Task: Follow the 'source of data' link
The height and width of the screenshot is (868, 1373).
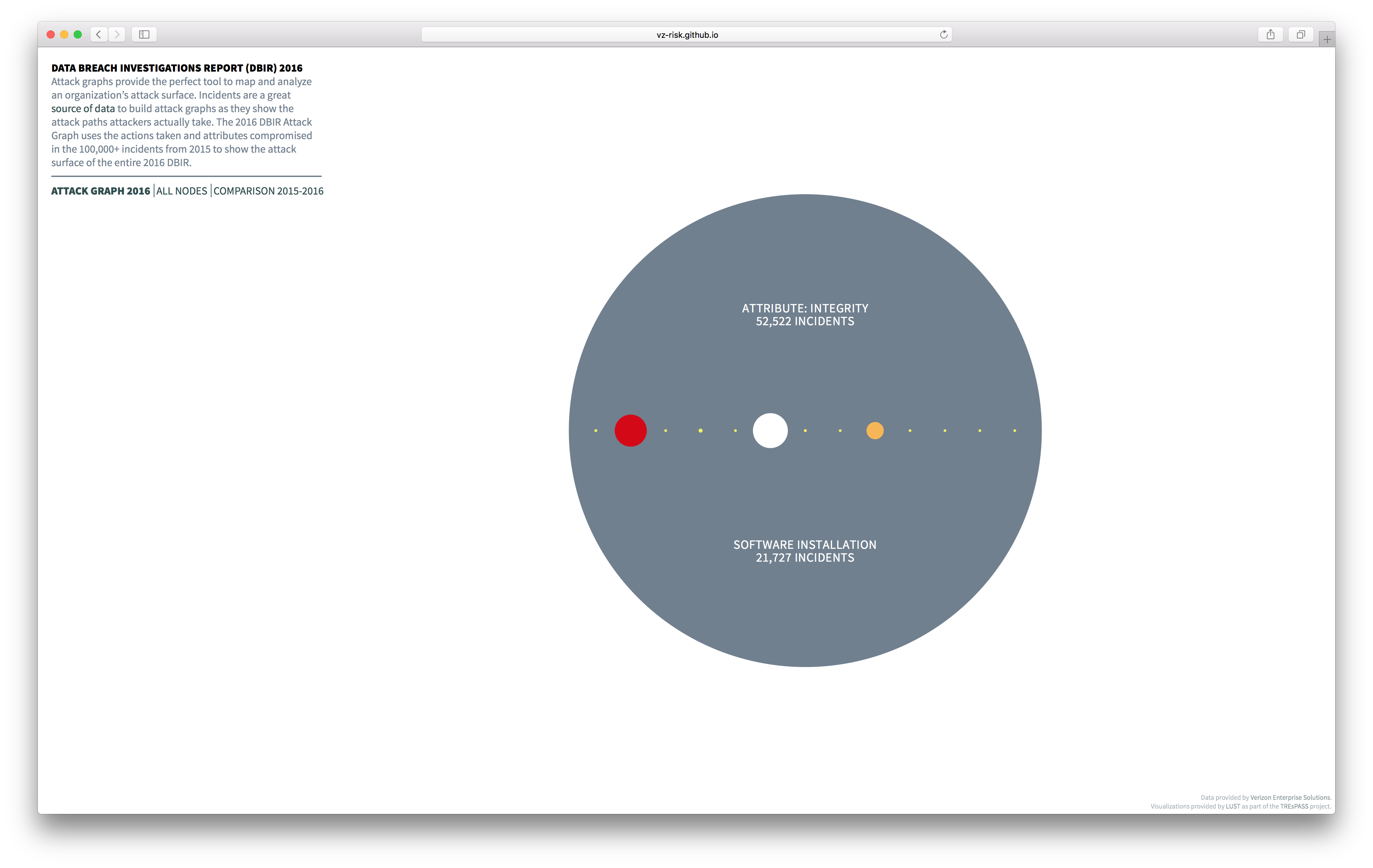Action: pyautogui.click(x=83, y=108)
